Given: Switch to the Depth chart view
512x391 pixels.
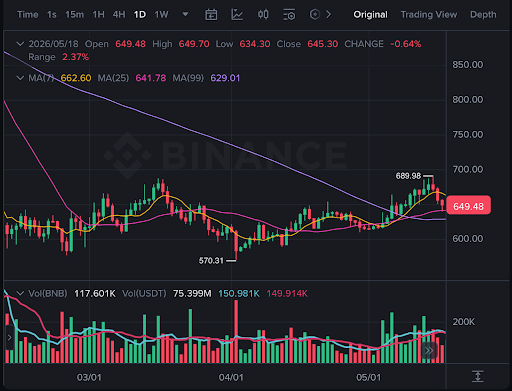Looking at the screenshot, I should coord(483,15).
